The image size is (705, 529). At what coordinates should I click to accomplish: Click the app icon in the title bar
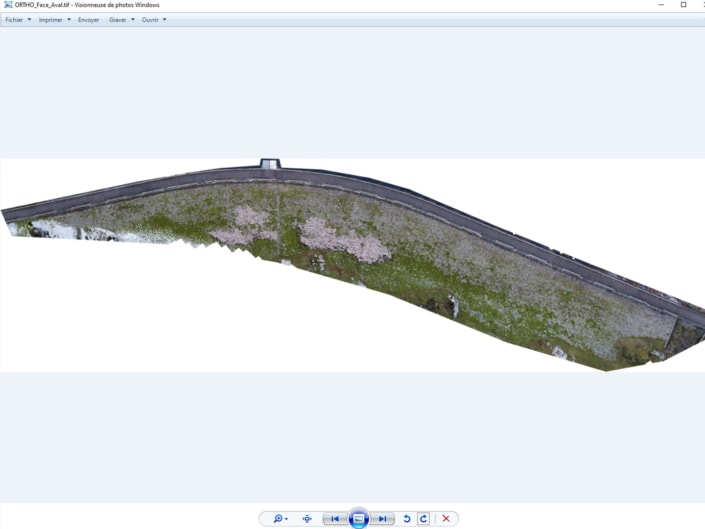coord(7,5)
